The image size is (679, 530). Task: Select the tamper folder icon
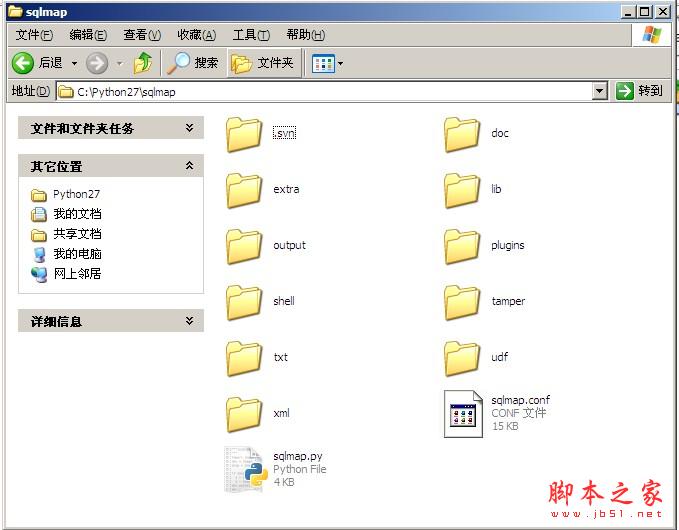462,302
